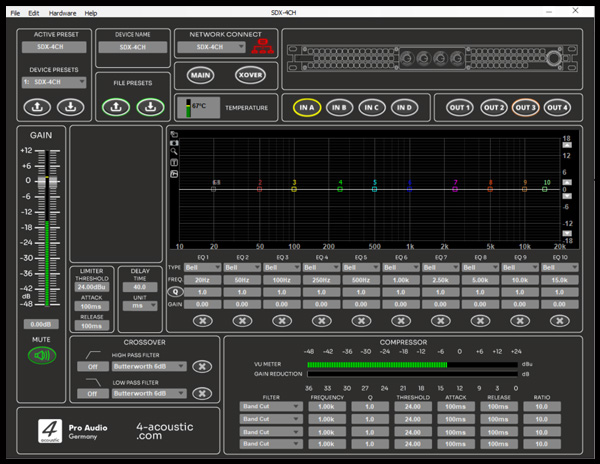This screenshot has width=600, height=464.
Task: Click the Limiter Threshold value field
Action: pos(91,287)
